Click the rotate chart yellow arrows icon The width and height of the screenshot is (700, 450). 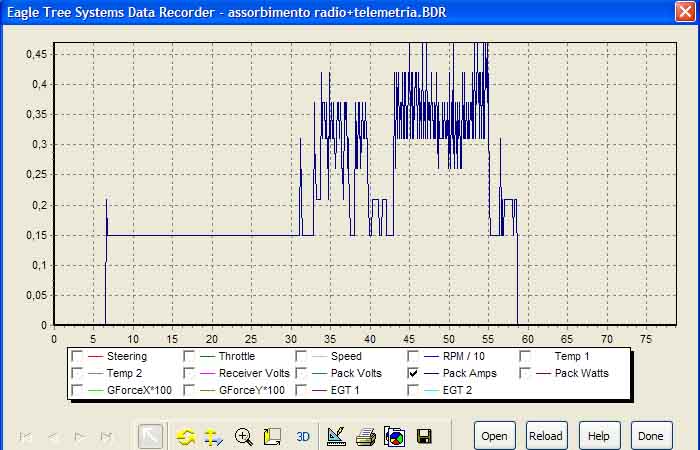coord(186,436)
